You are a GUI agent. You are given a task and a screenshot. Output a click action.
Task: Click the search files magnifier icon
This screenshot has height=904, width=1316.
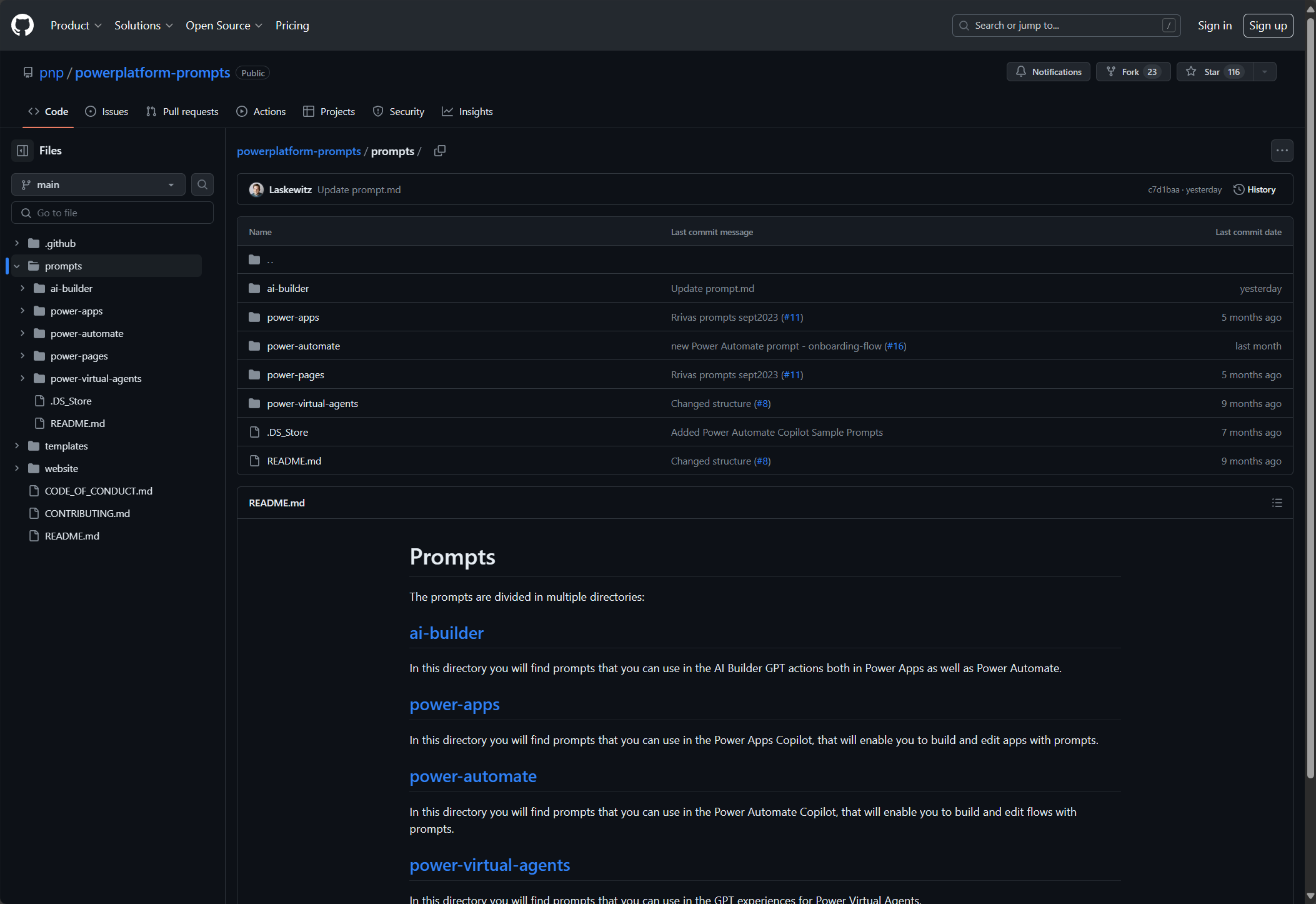click(x=202, y=184)
